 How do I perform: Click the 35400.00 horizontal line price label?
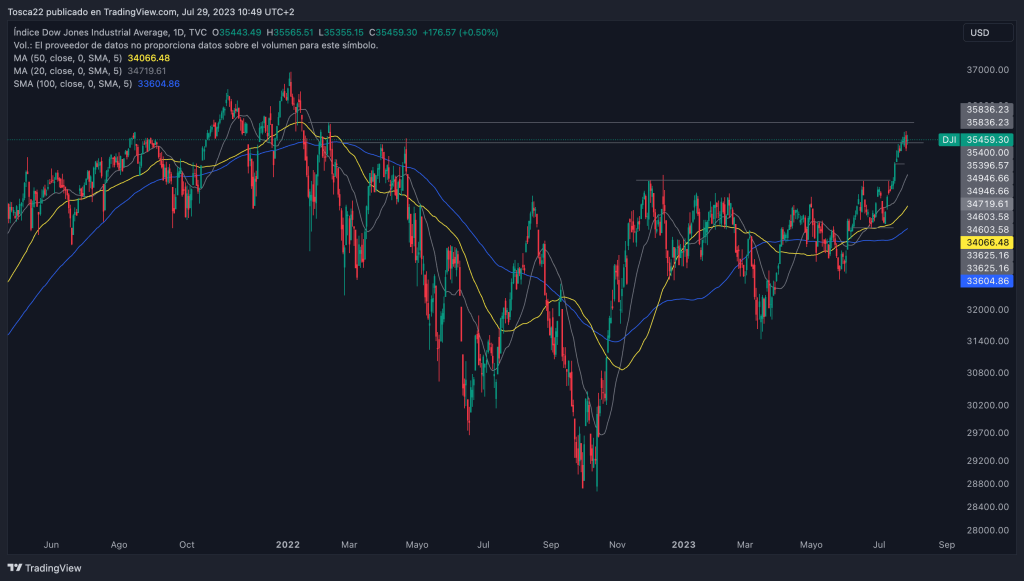click(x=988, y=152)
